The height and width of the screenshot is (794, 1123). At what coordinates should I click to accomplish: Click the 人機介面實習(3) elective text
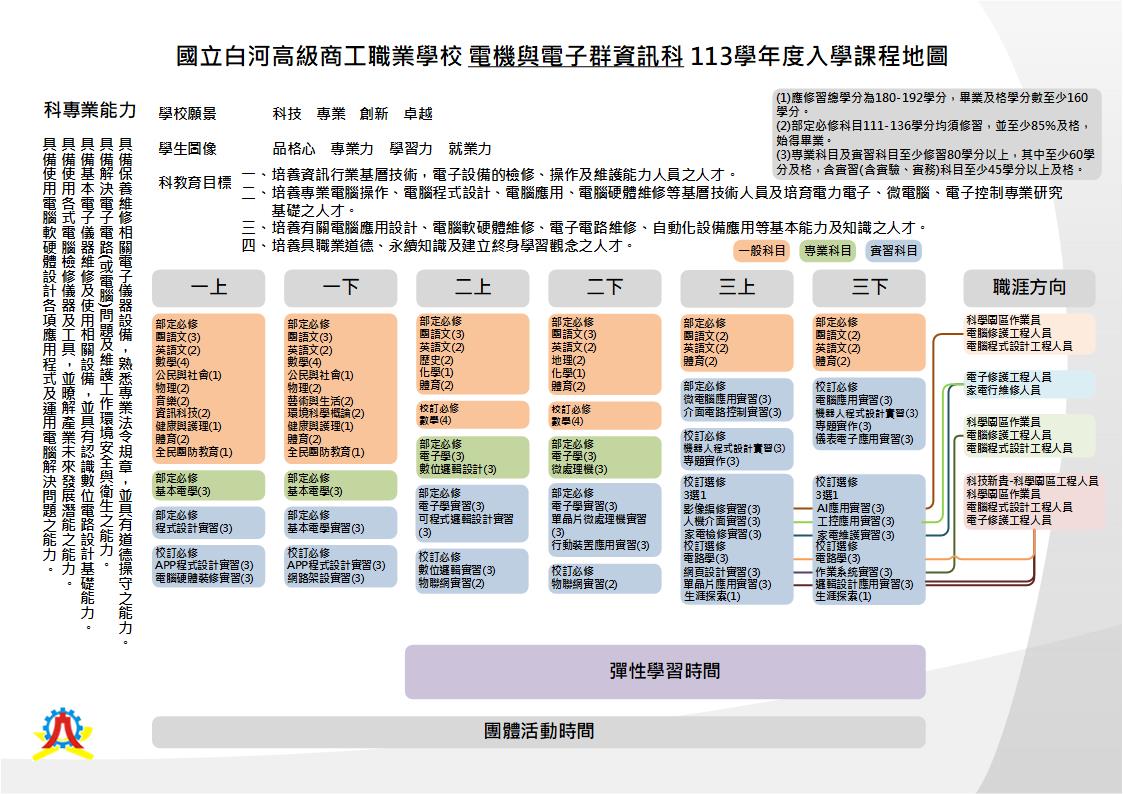721,521
